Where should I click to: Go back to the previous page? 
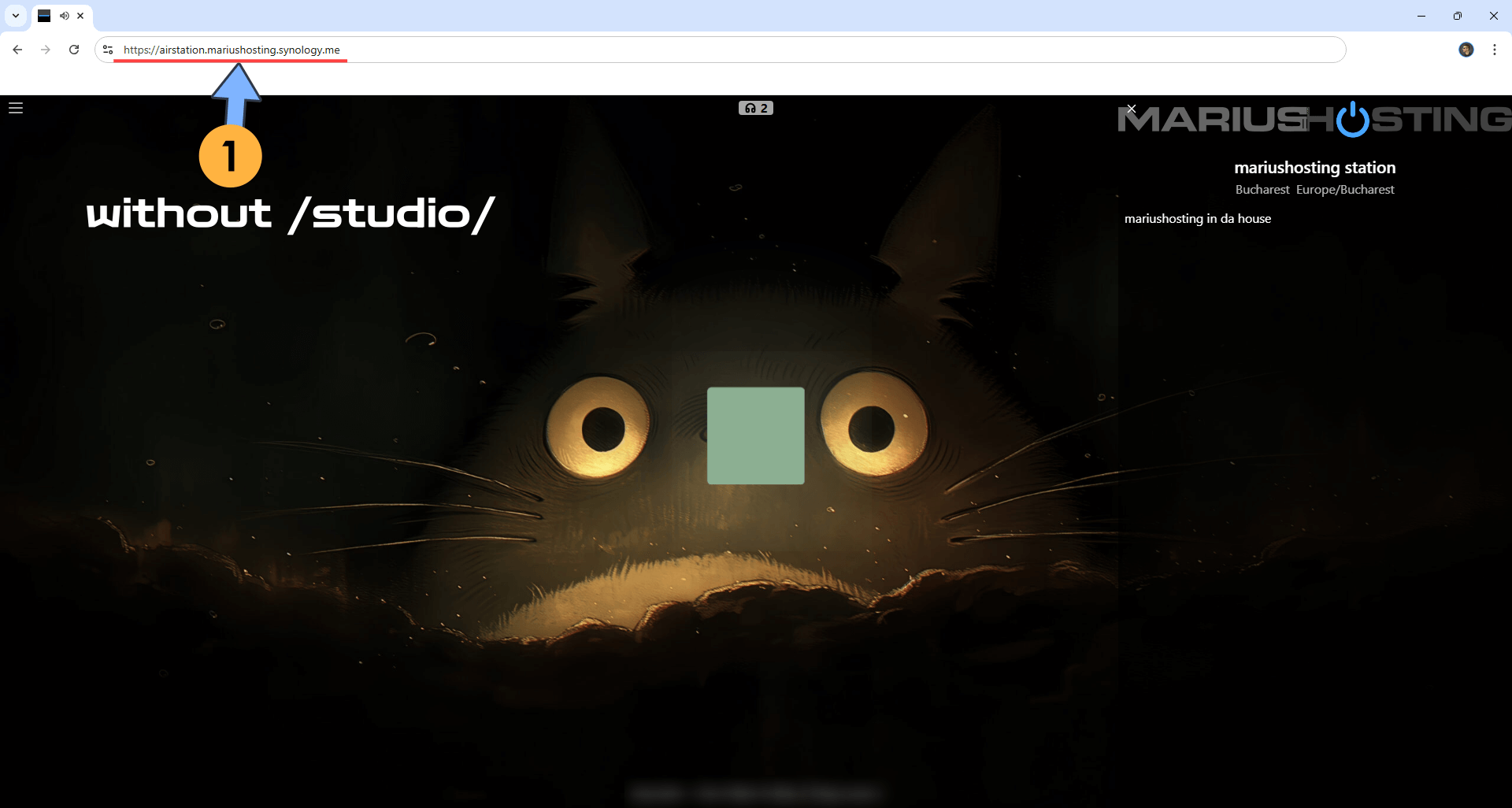pos(17,50)
